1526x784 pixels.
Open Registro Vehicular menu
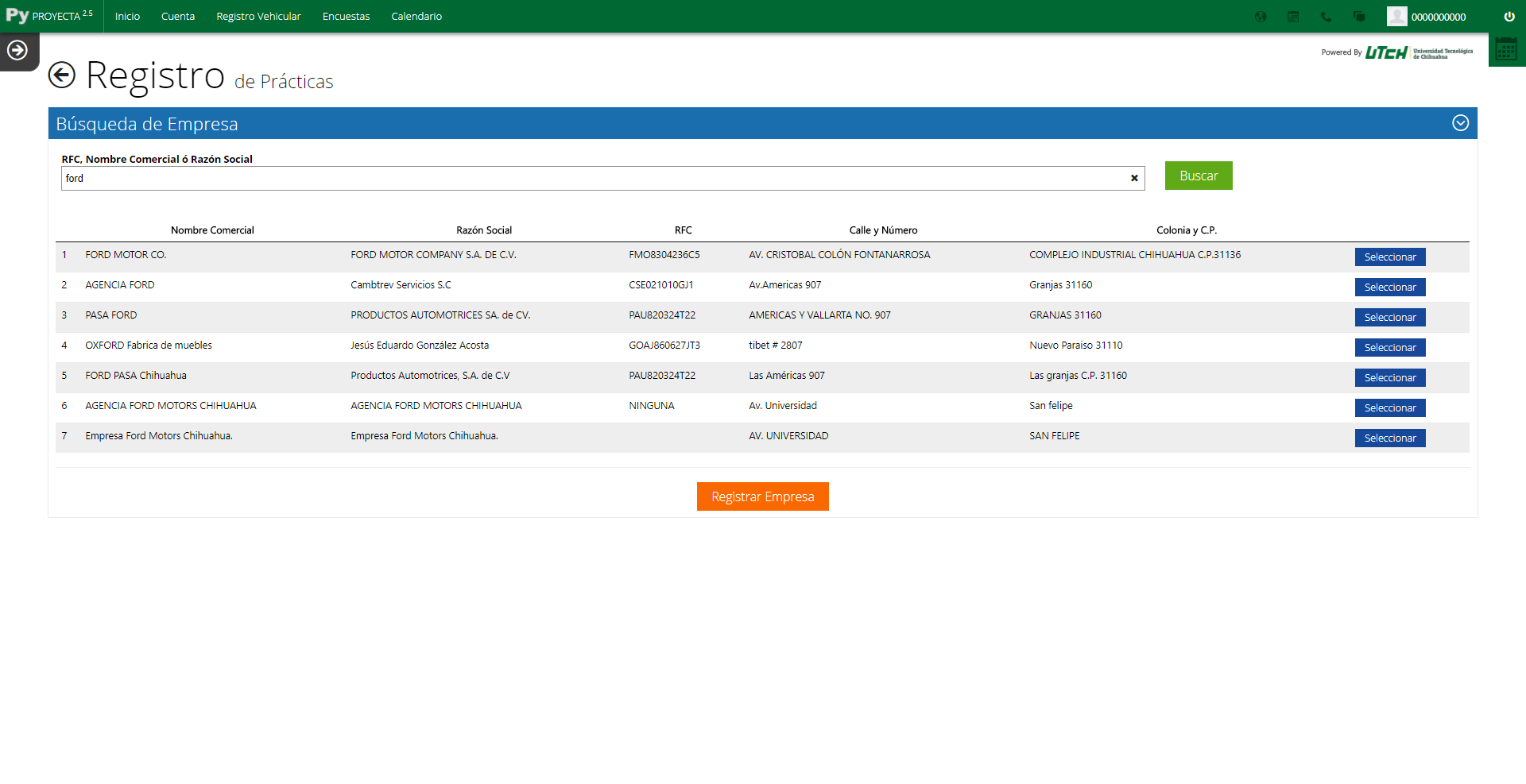click(258, 17)
